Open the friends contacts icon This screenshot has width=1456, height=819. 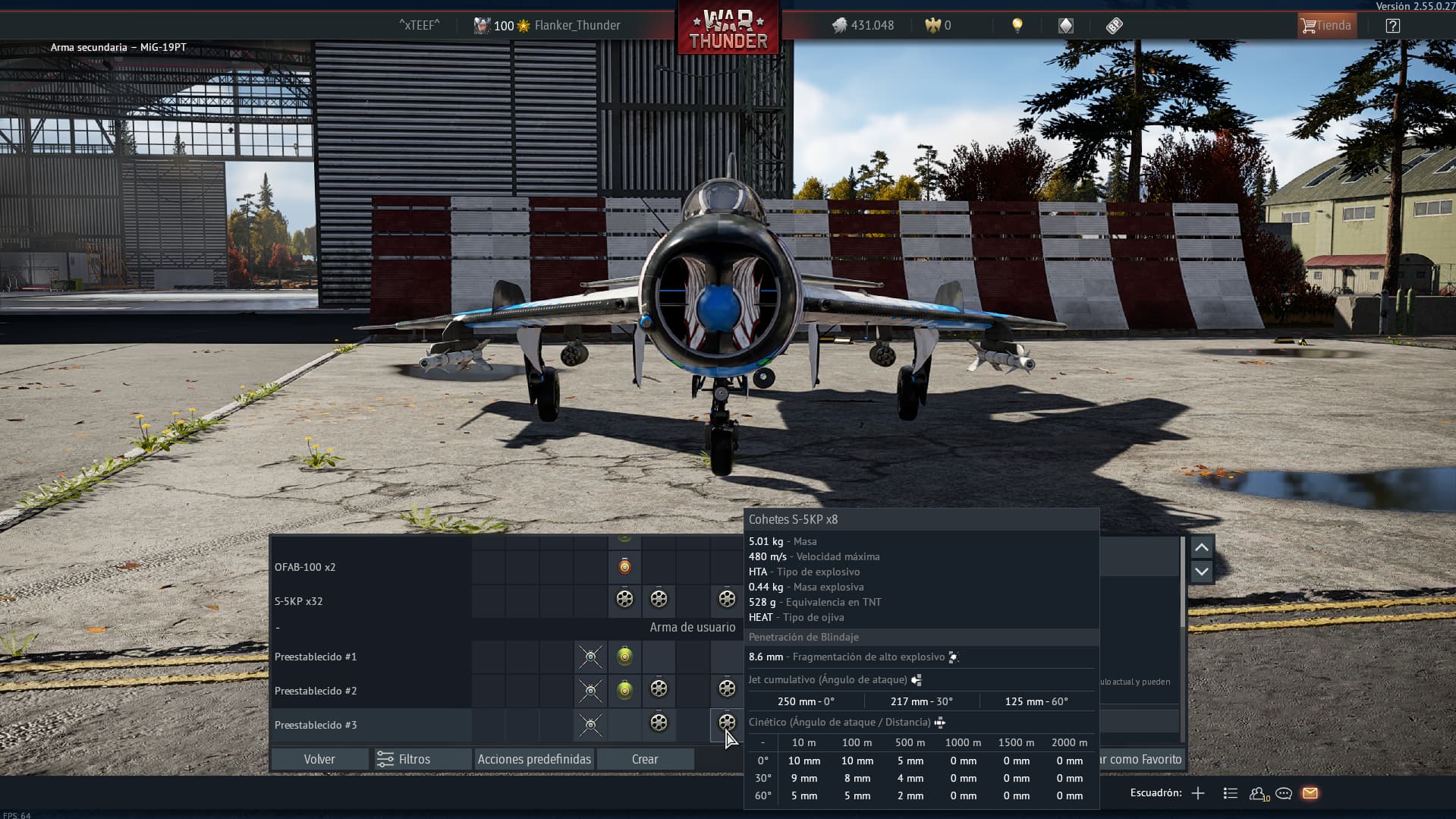click(1259, 793)
